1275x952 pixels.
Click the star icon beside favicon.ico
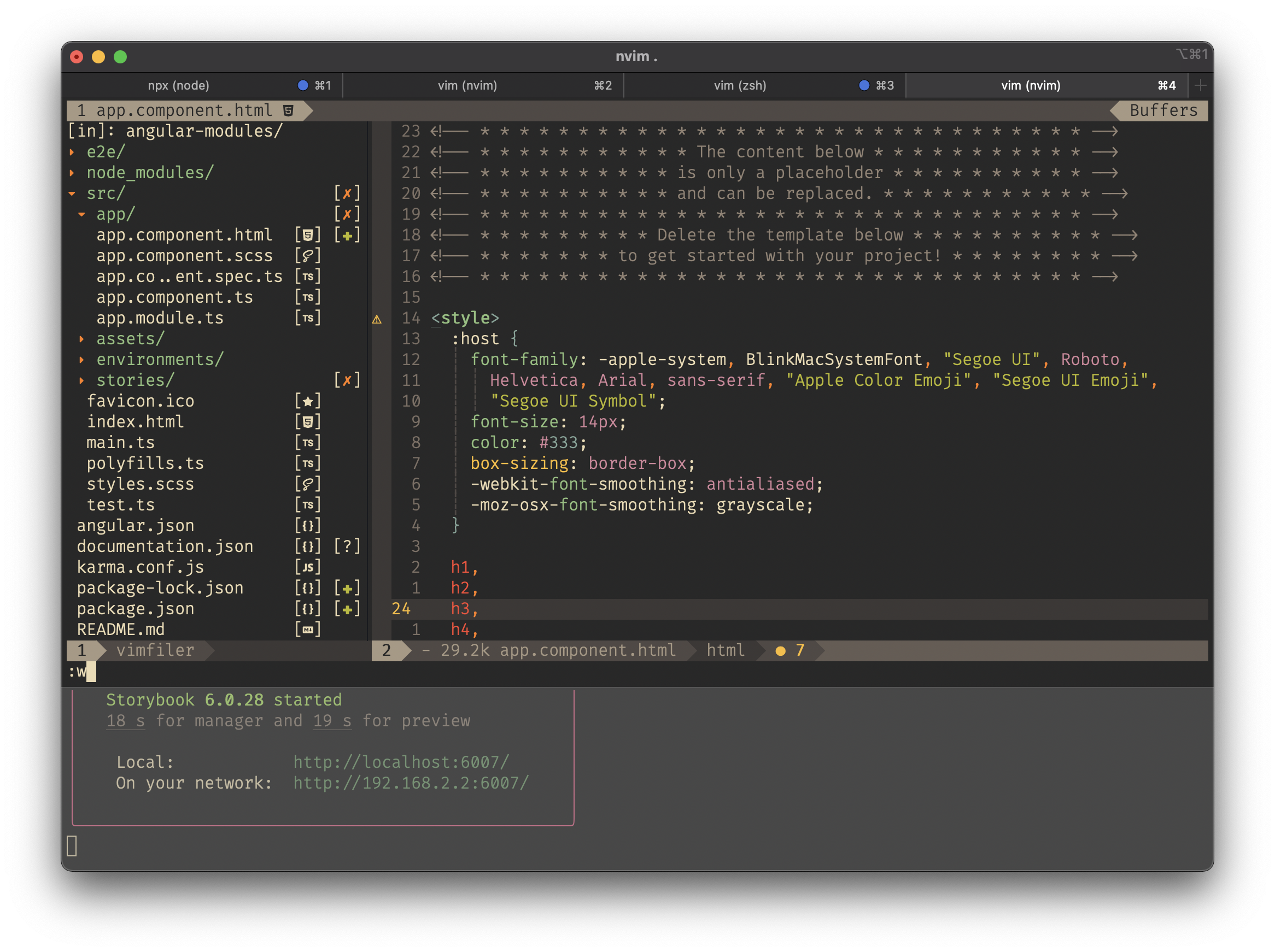(308, 401)
